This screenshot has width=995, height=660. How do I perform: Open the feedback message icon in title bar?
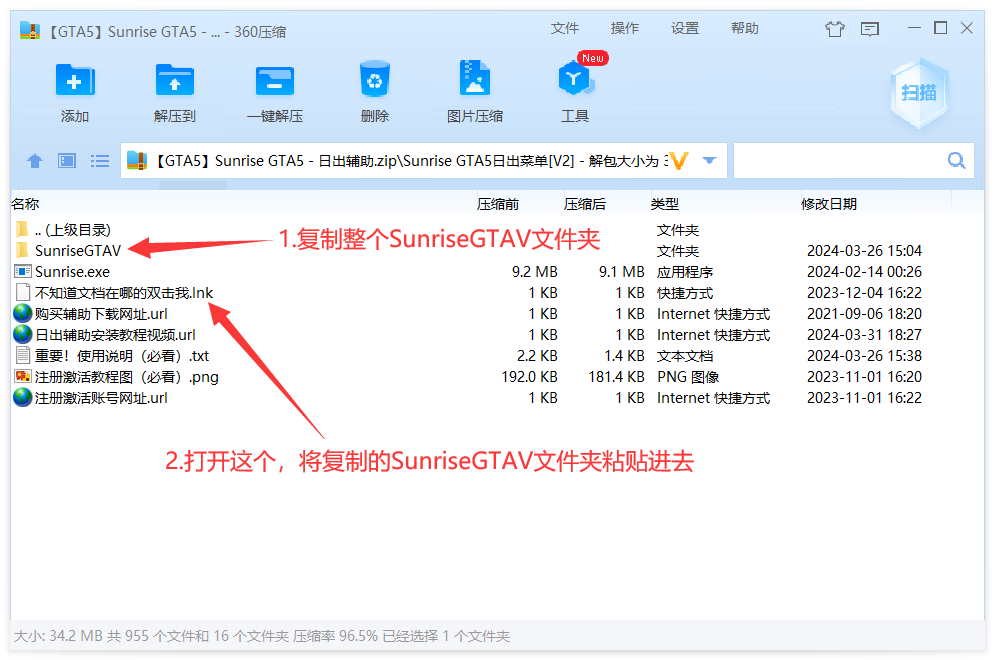(x=869, y=28)
